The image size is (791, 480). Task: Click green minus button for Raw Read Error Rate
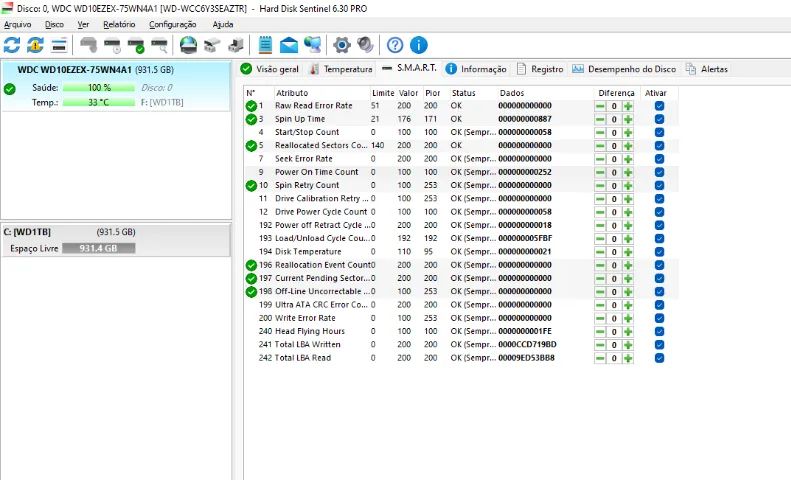tap(600, 106)
